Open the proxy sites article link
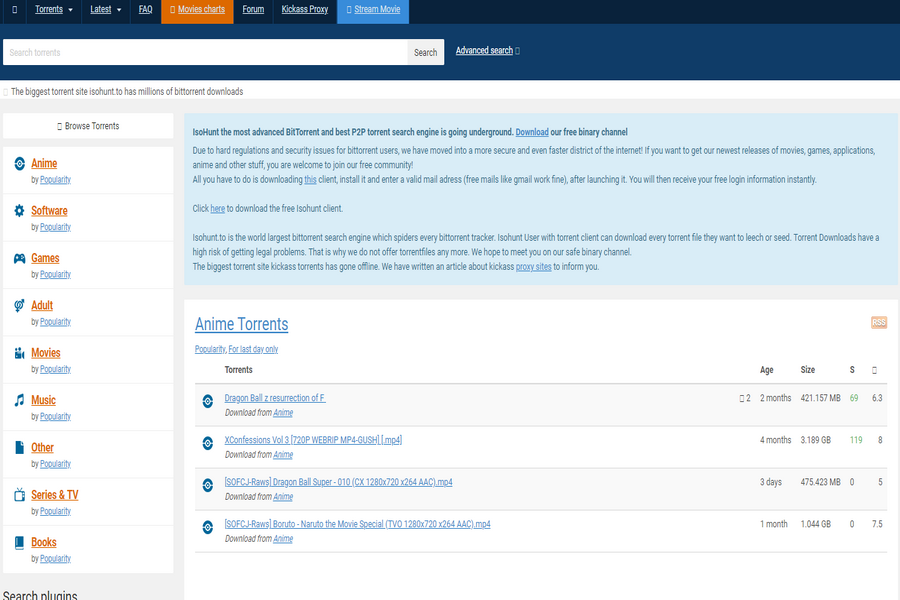Screen dimensions: 900x600 534,266
